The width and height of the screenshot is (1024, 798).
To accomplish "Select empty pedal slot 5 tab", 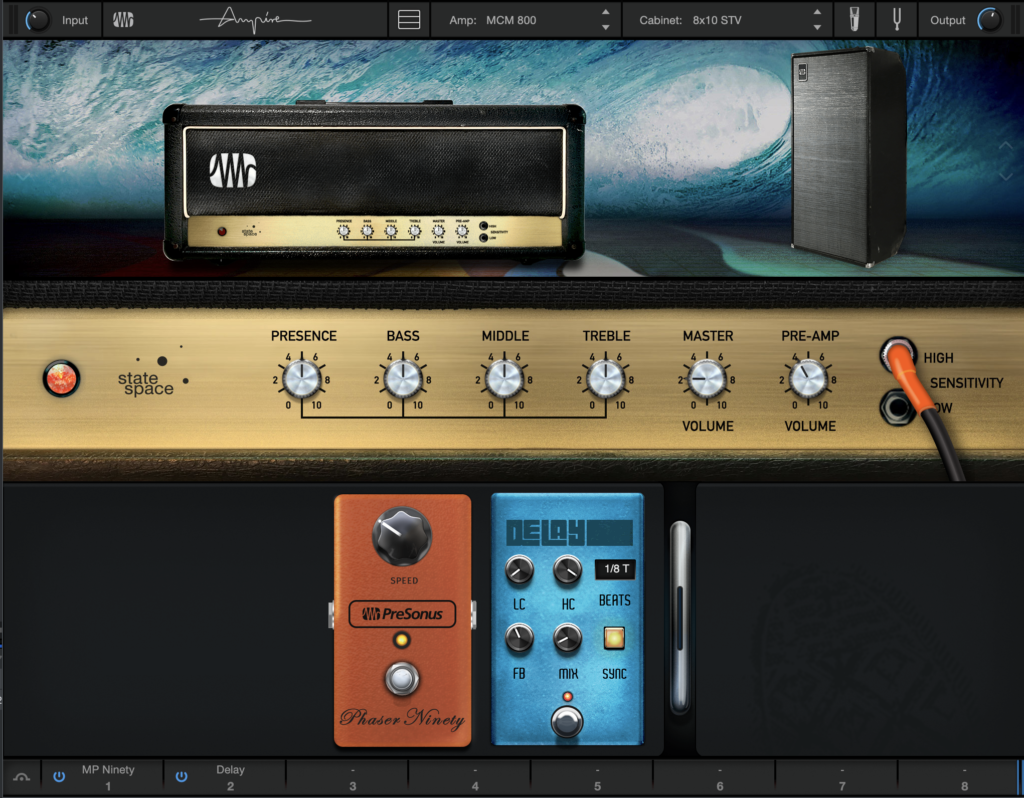I will (x=597, y=777).
